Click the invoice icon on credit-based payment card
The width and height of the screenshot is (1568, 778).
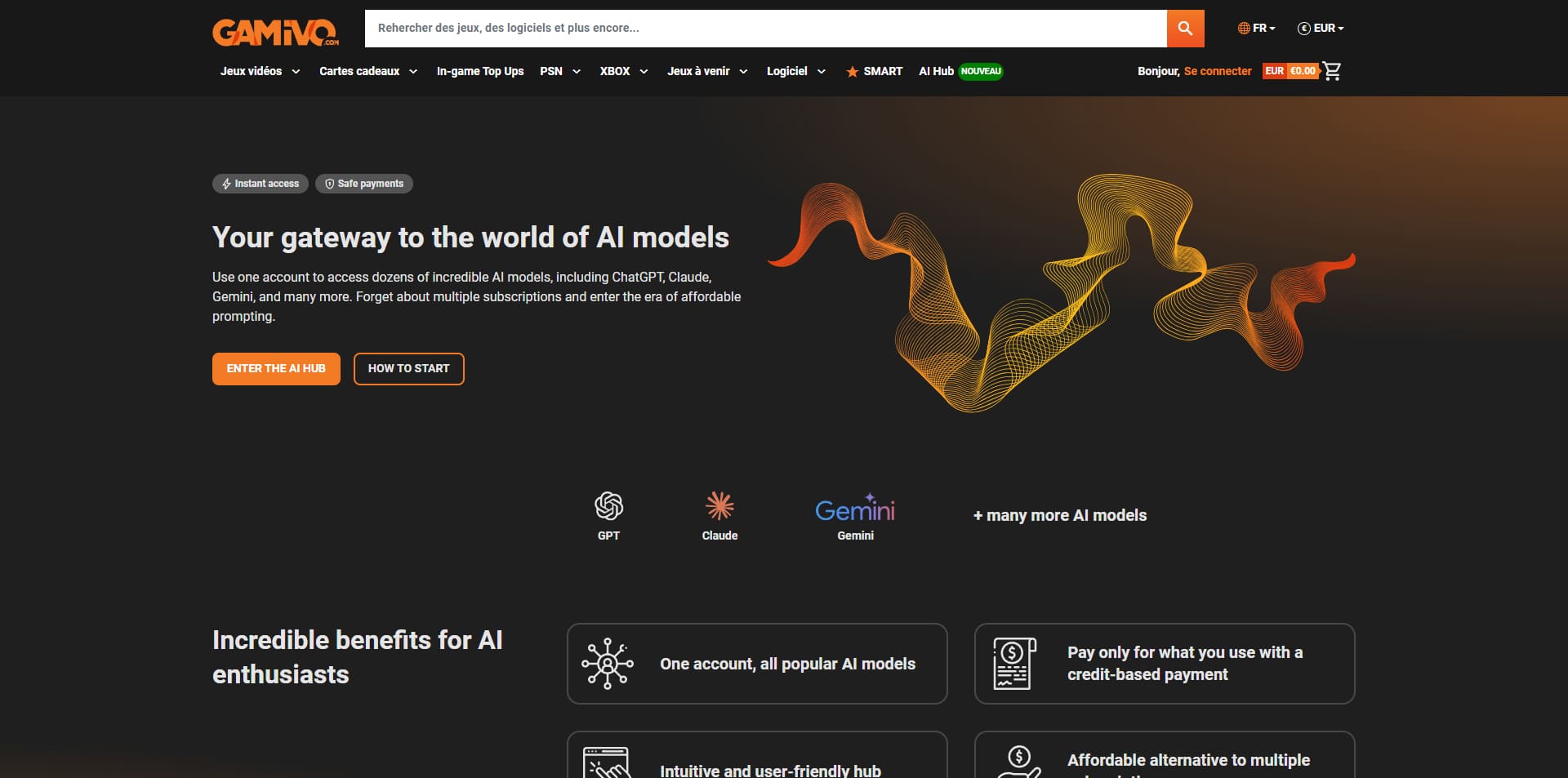[x=1014, y=664]
